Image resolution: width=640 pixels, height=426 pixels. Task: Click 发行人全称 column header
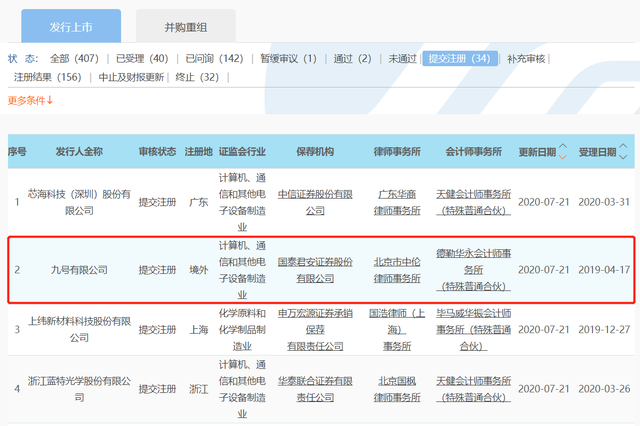pos(79,152)
